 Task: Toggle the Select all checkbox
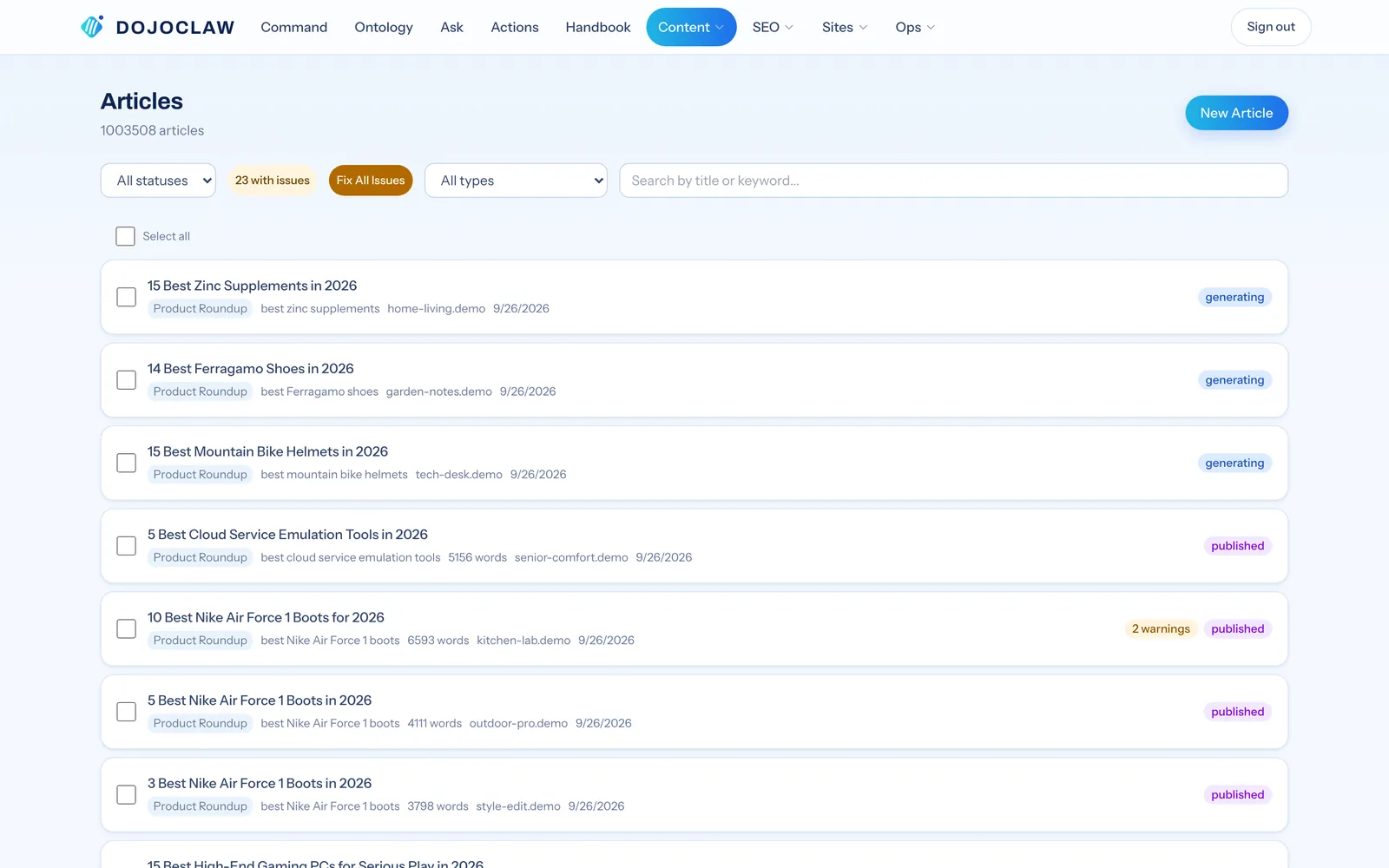click(x=126, y=236)
